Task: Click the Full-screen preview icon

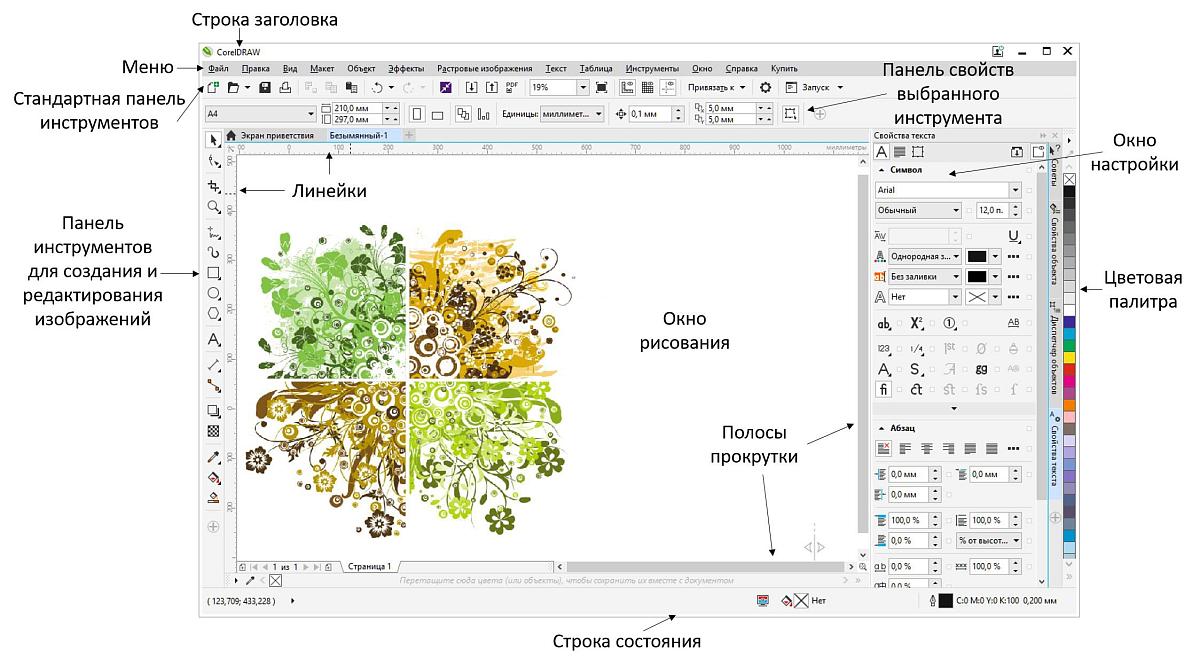Action: [x=601, y=88]
